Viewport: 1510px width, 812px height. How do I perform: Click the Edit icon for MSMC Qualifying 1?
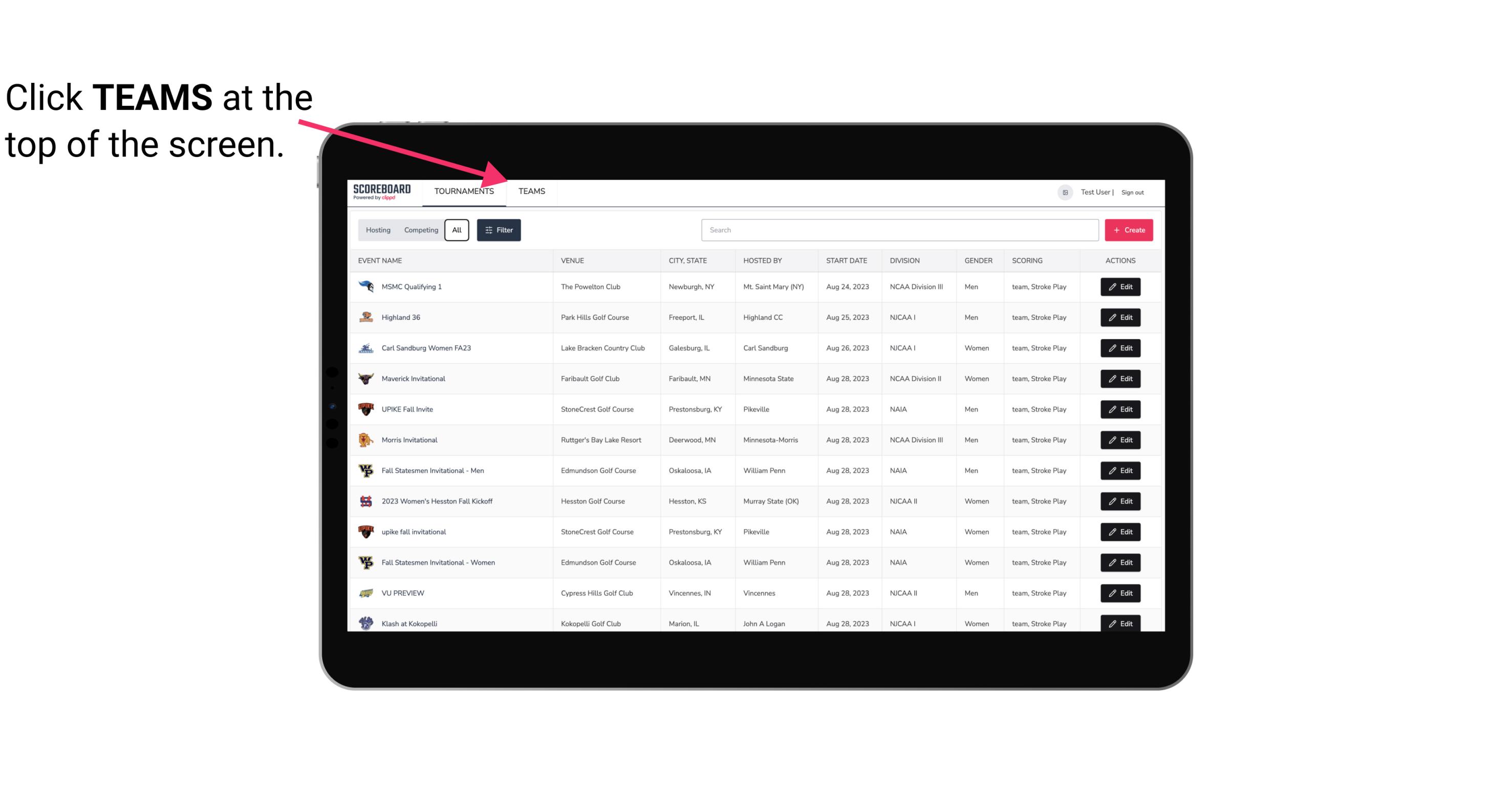point(1121,287)
